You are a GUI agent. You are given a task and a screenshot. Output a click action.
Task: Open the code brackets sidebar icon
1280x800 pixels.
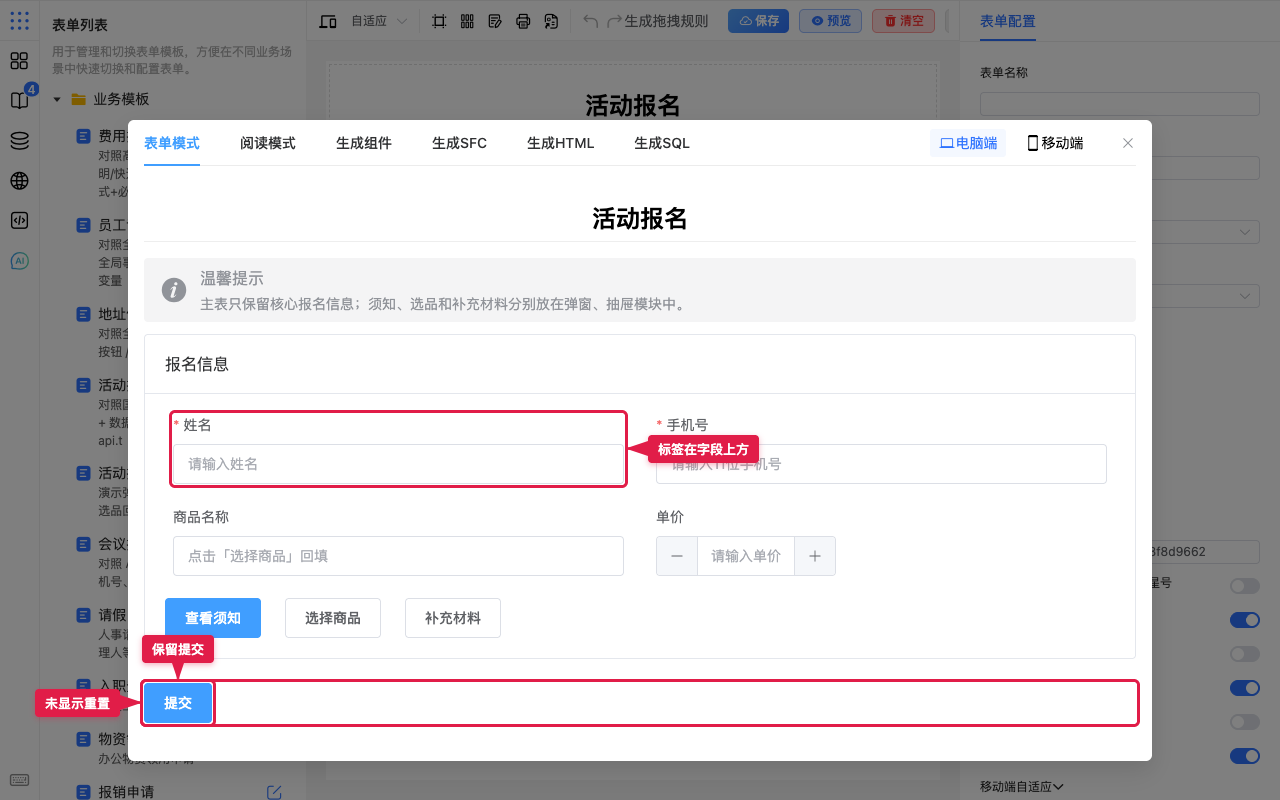19,221
